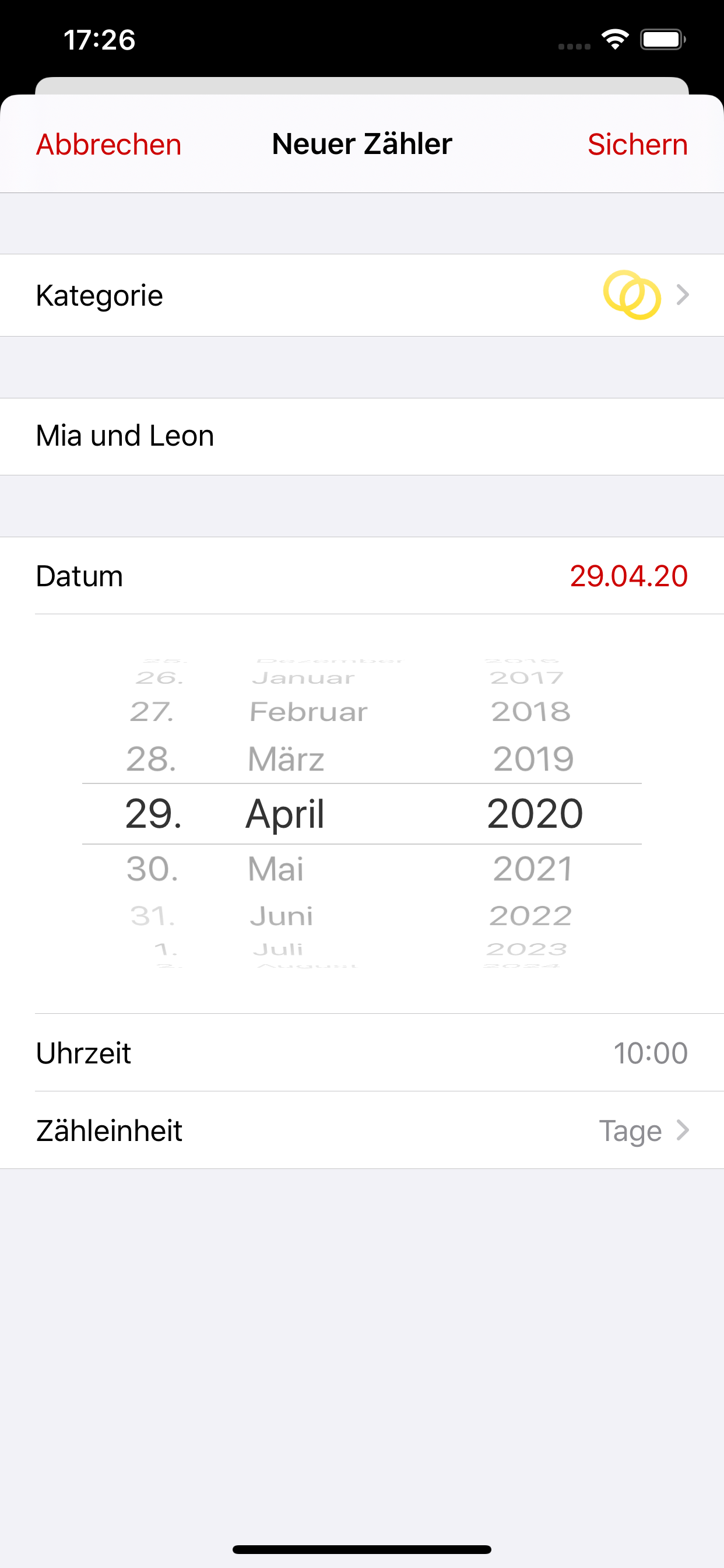Save the counter with Sichern
This screenshot has height=1568, width=724.
coord(637,145)
